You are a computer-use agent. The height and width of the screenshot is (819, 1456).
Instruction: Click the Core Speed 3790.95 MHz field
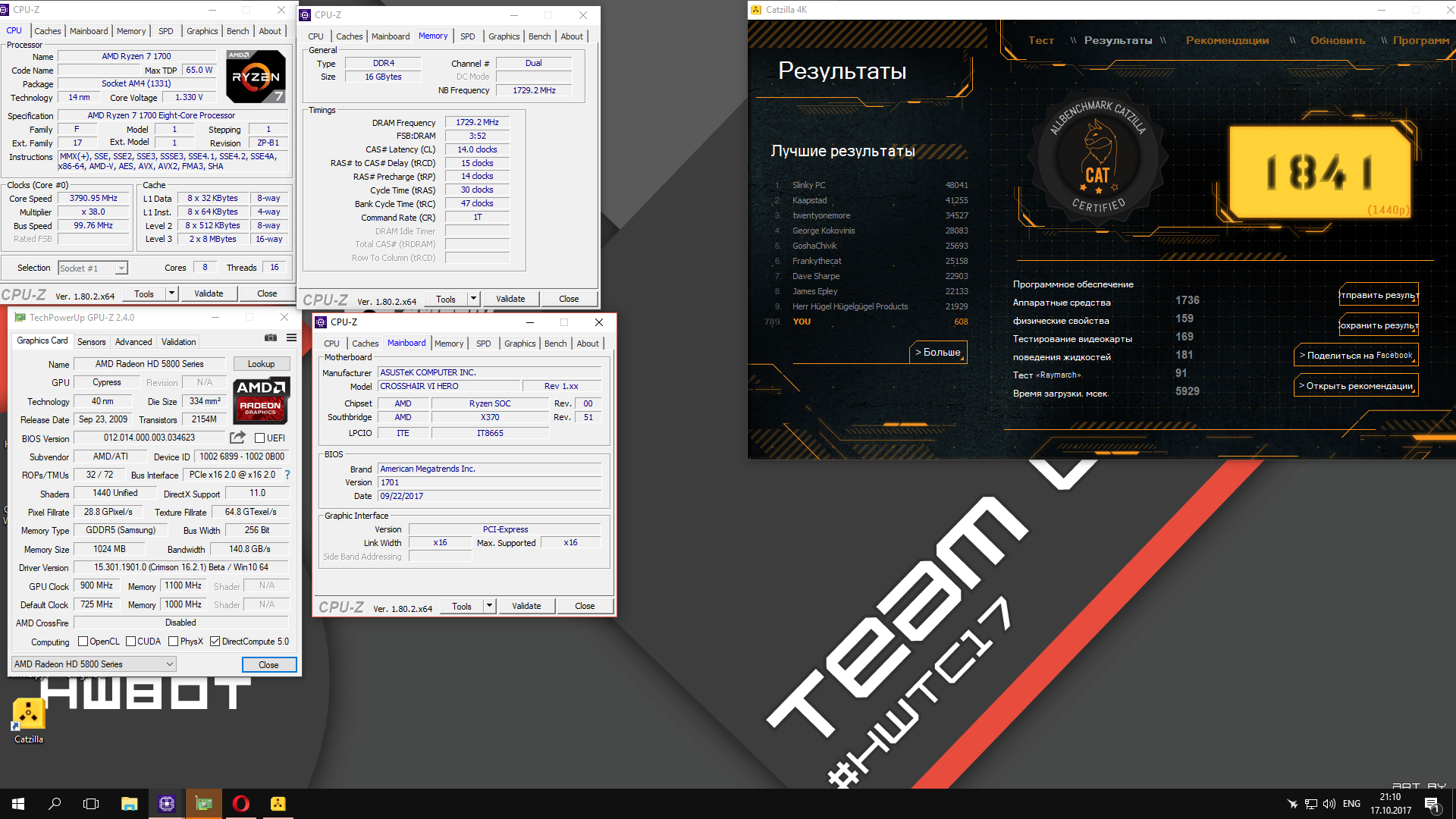pyautogui.click(x=93, y=199)
